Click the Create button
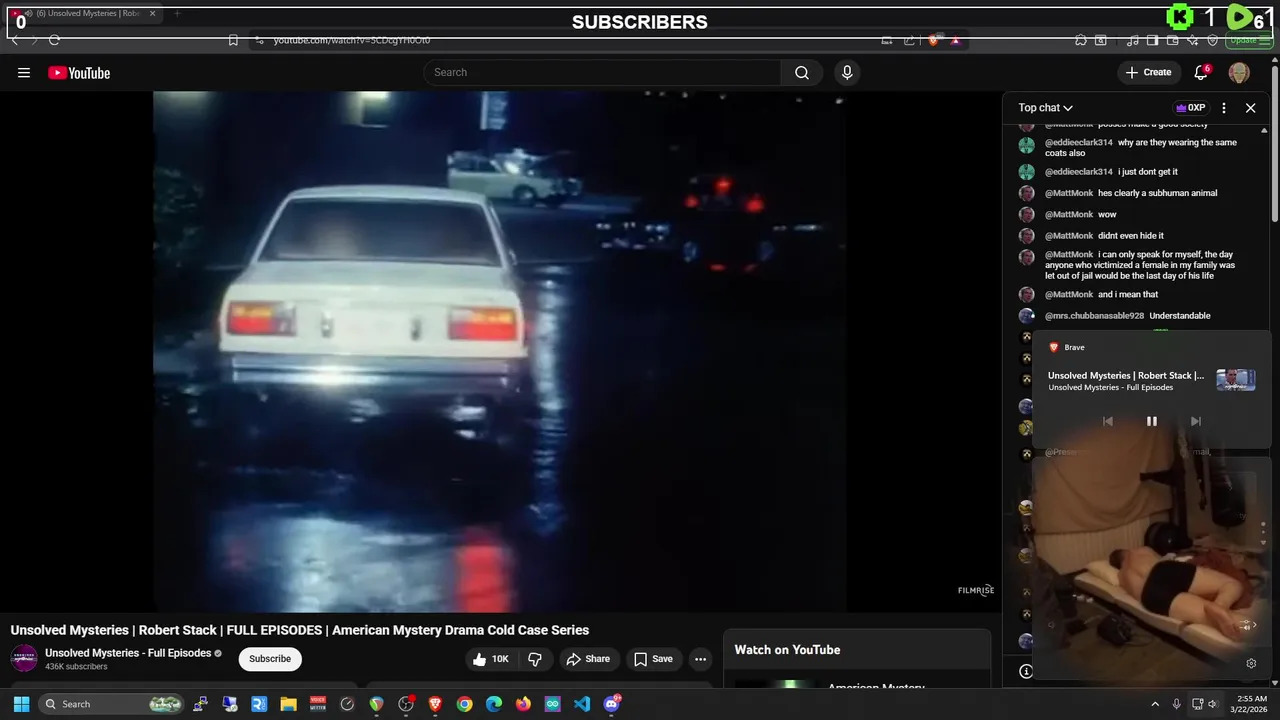 pos(1148,73)
